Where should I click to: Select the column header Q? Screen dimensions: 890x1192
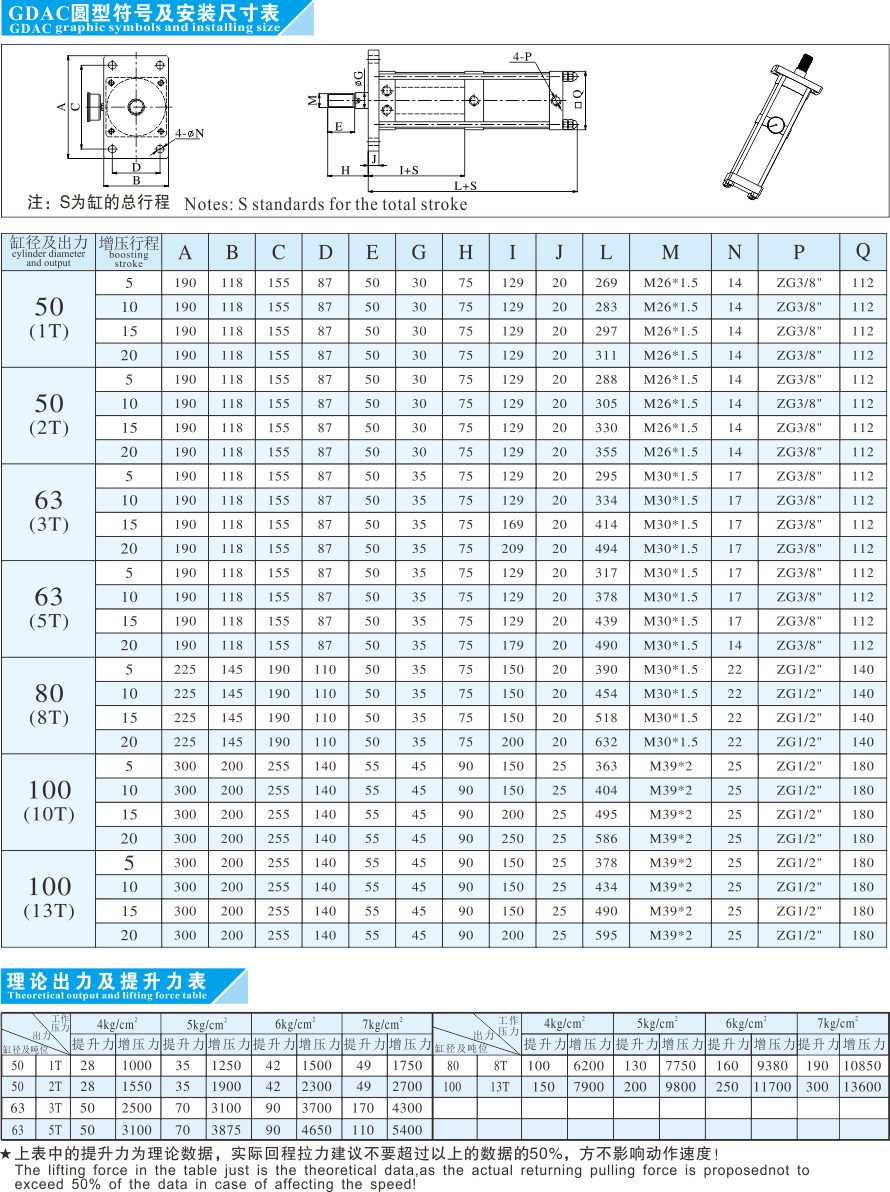pos(862,252)
